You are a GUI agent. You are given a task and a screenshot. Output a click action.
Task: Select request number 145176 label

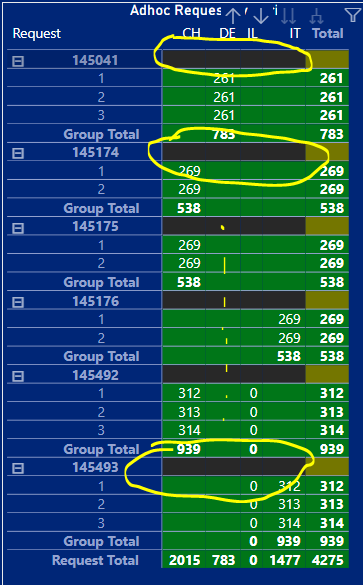(x=96, y=301)
